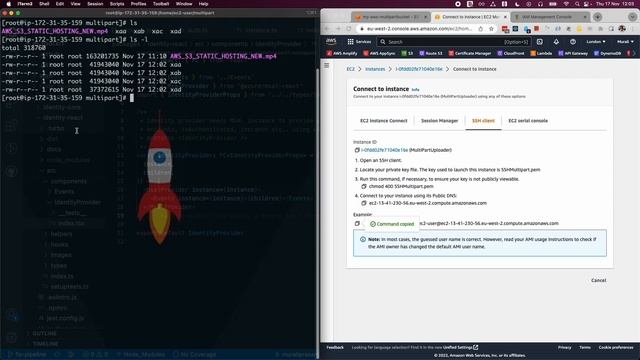Open the Services grid menu

pos(359,42)
